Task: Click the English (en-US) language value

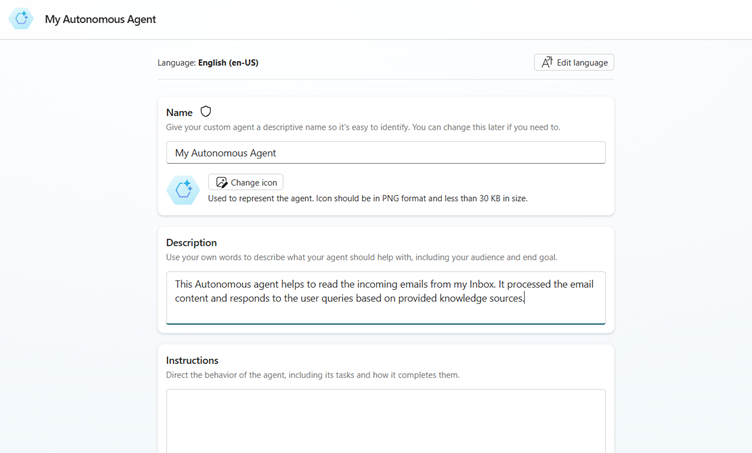Action: 228,63
